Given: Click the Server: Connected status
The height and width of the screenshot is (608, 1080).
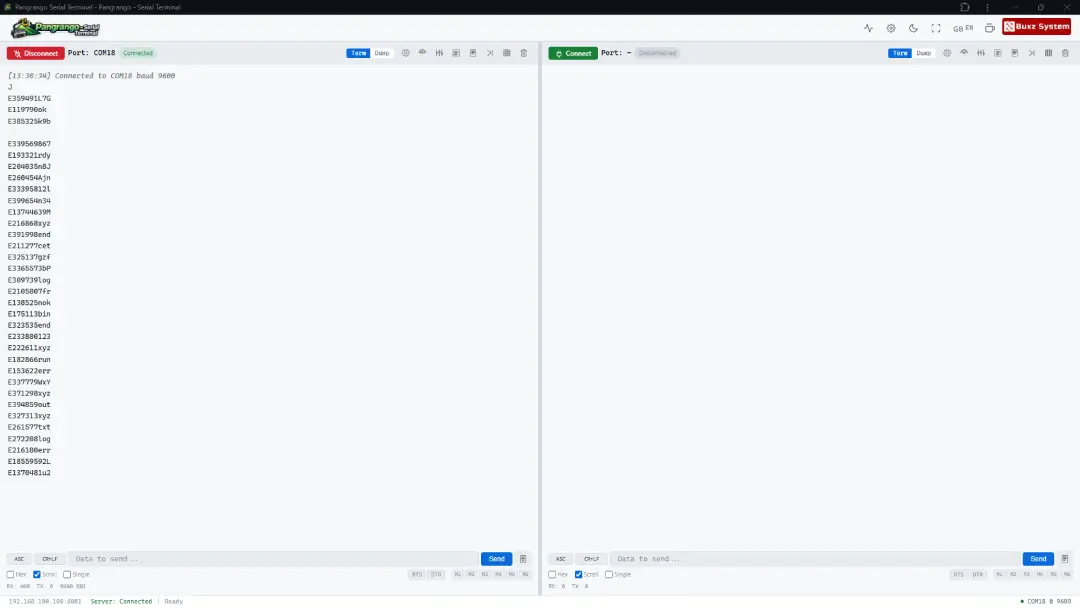Looking at the screenshot, I should (x=121, y=601).
